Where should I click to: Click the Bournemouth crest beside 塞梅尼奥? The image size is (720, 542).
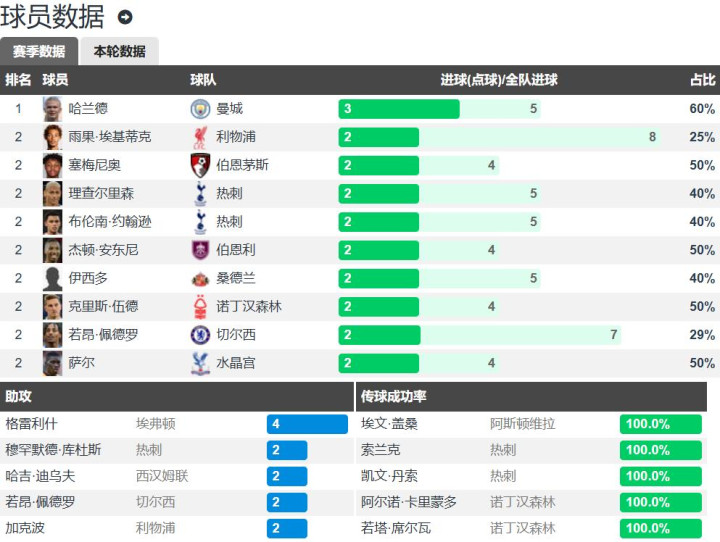coord(199,165)
